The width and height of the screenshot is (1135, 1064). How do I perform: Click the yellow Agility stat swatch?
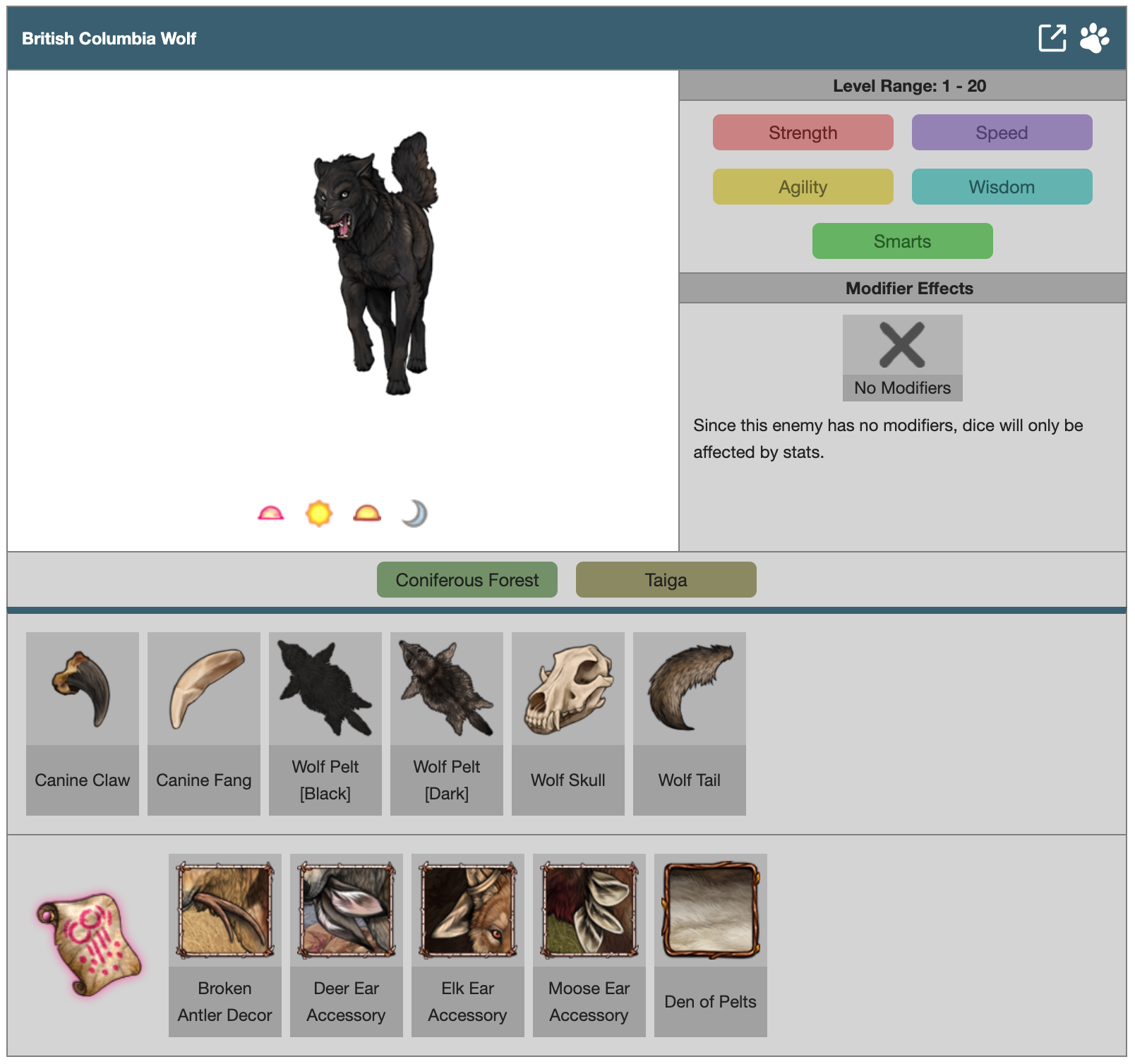point(803,187)
